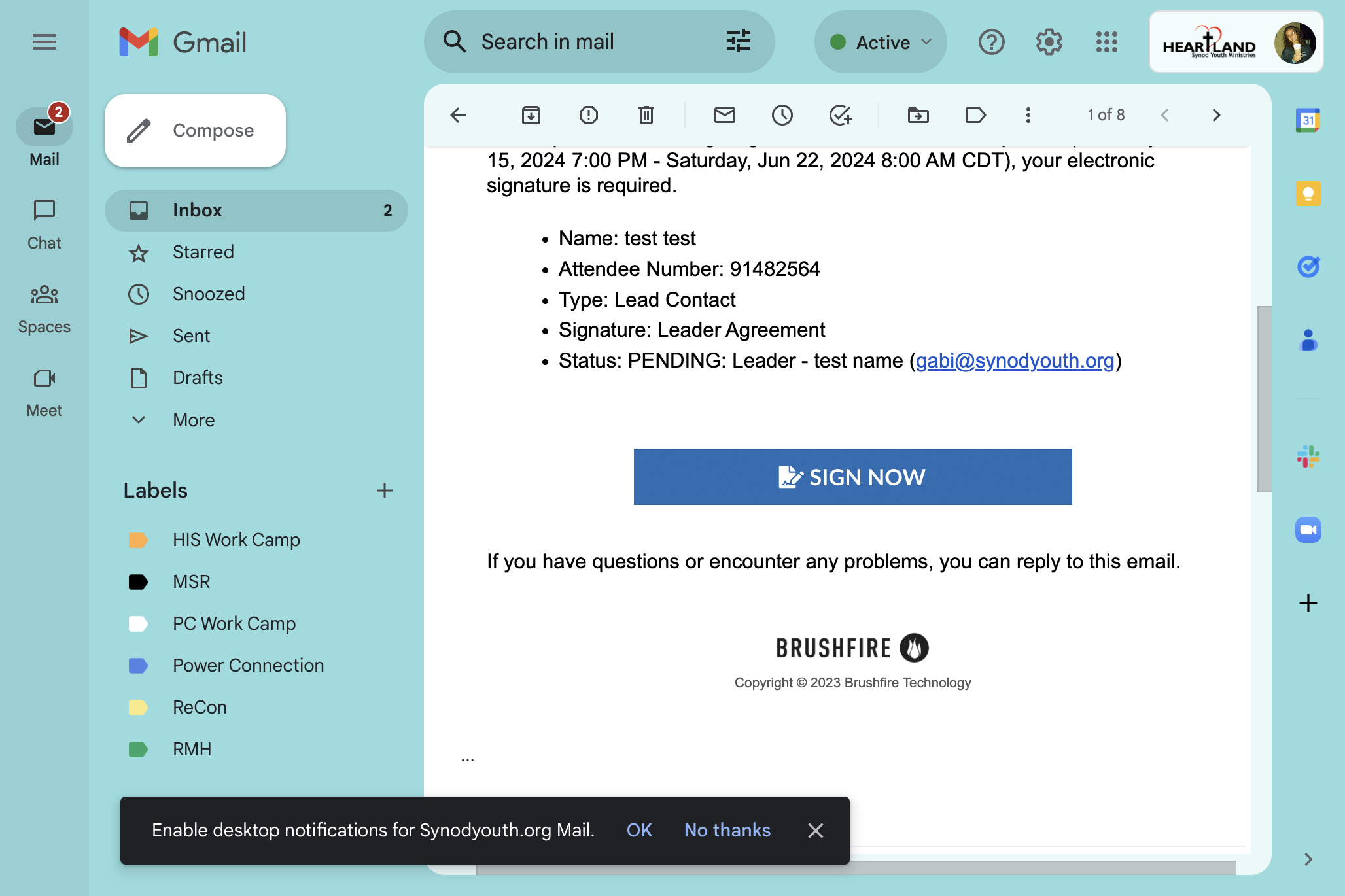Open Contacts side panel
The image size is (1345, 896).
coord(1308,340)
